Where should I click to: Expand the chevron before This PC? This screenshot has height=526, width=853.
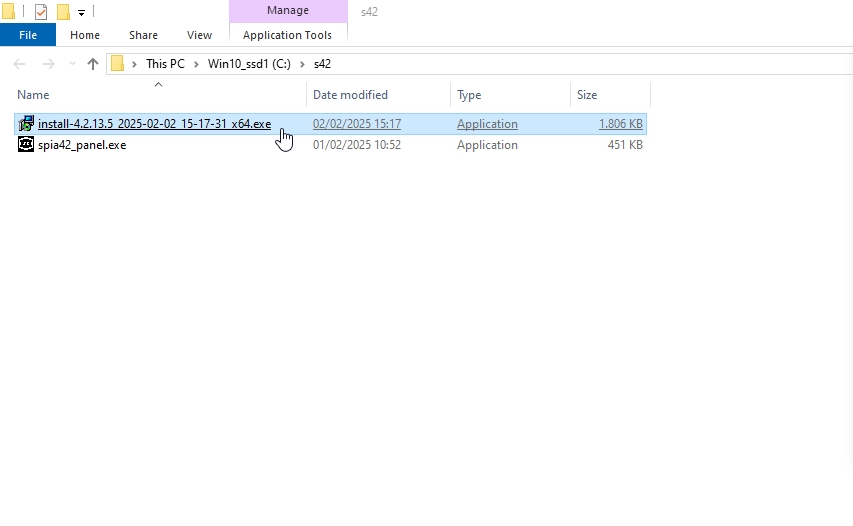134,64
